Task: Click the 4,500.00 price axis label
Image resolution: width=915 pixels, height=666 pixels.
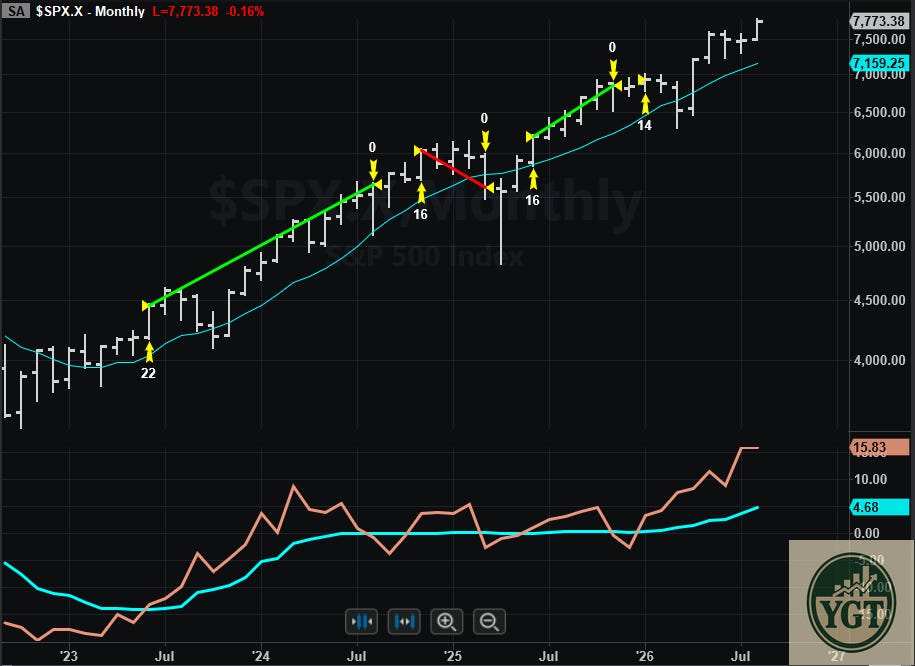Action: tap(879, 300)
